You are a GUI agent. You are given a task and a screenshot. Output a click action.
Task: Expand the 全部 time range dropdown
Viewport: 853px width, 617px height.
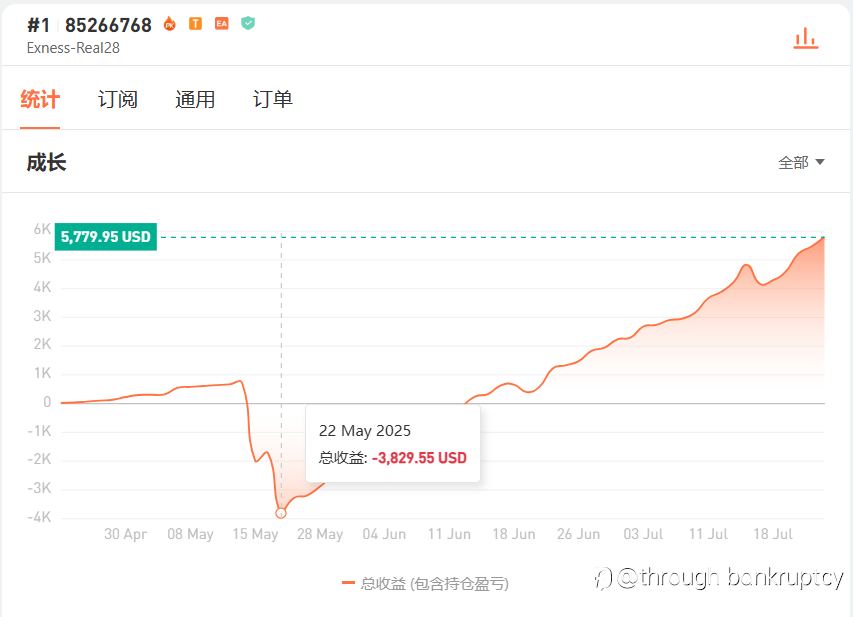(x=793, y=162)
